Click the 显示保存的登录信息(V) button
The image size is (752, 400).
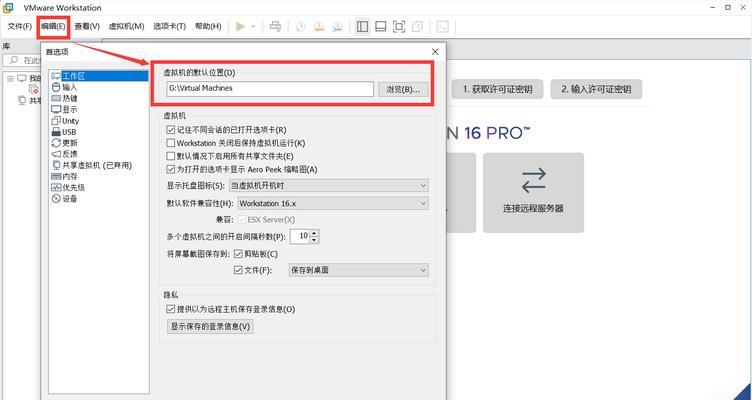211,327
